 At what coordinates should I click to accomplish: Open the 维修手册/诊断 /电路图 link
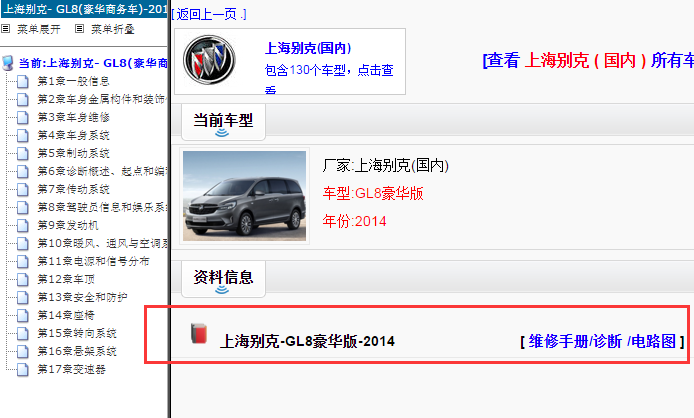pyautogui.click(x=602, y=341)
